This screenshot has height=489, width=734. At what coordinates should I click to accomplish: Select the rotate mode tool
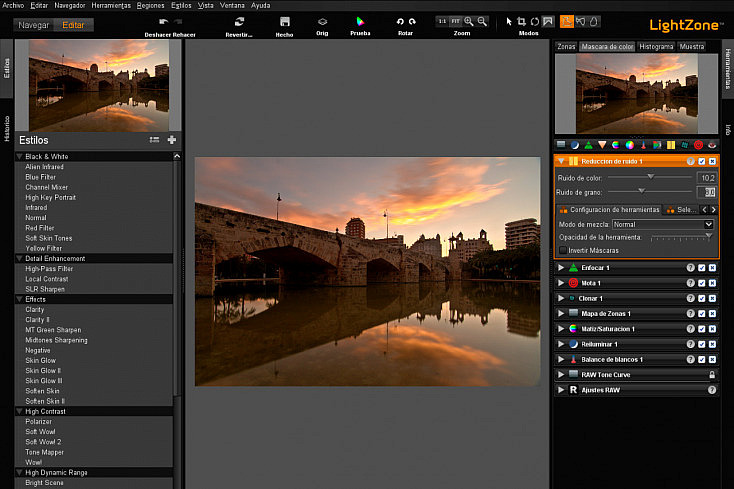[x=535, y=22]
